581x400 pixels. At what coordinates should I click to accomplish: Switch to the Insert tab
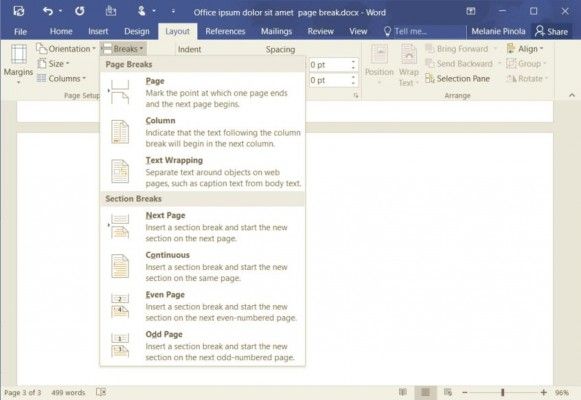[98, 31]
